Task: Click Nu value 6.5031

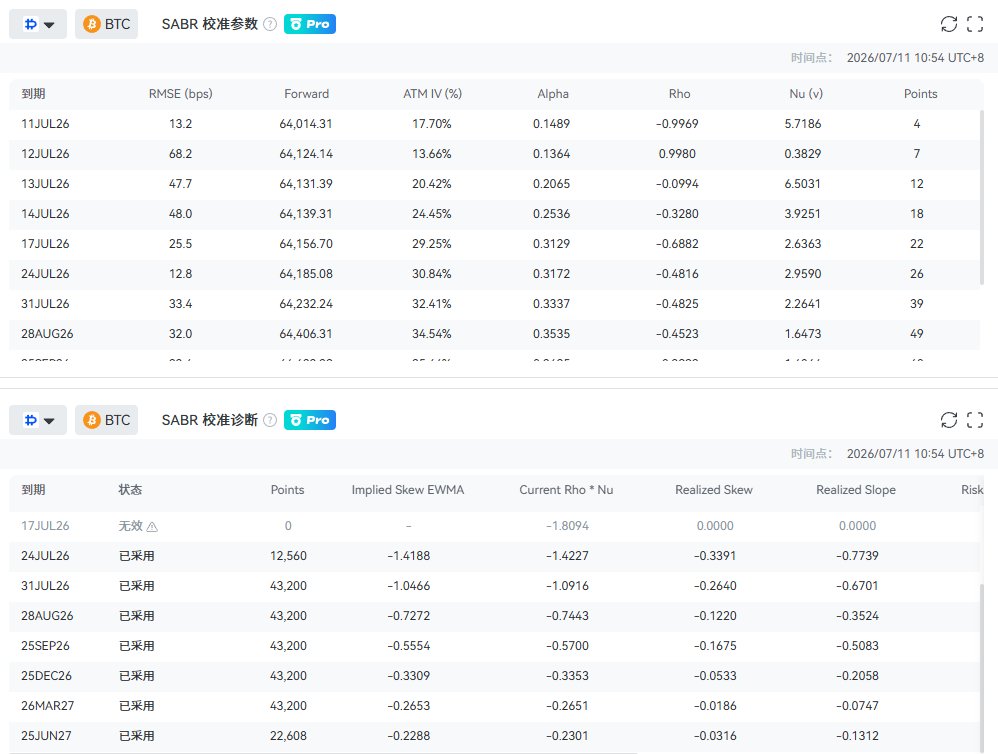Action: 803,184
